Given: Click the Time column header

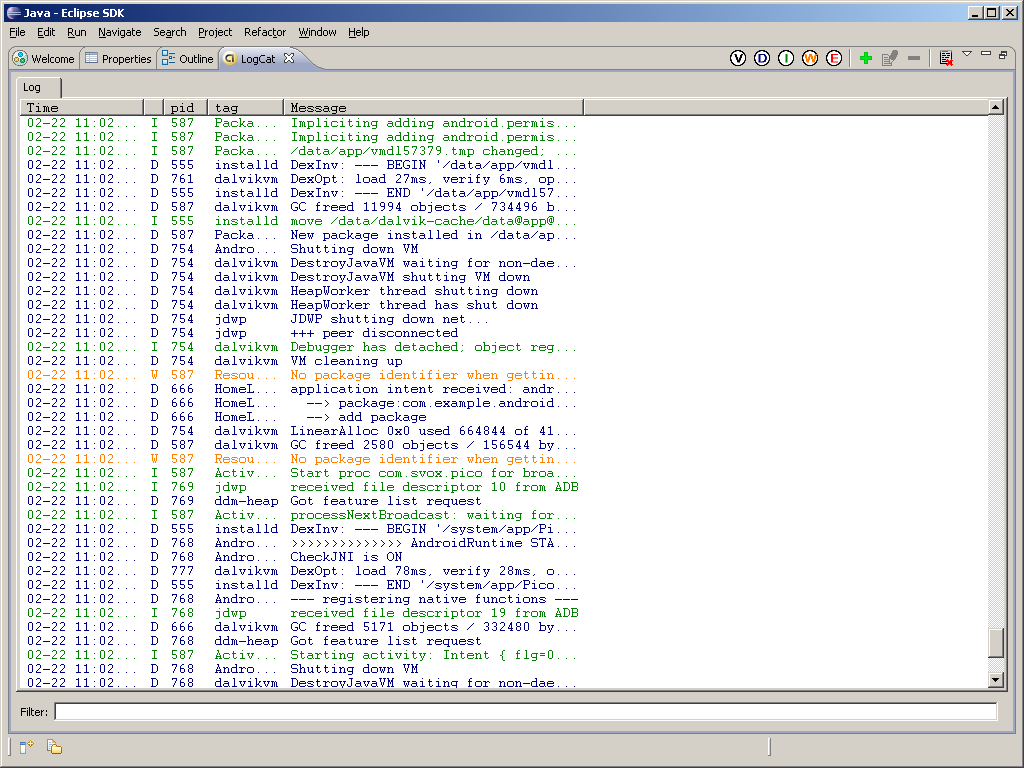Looking at the screenshot, I should [x=82, y=107].
